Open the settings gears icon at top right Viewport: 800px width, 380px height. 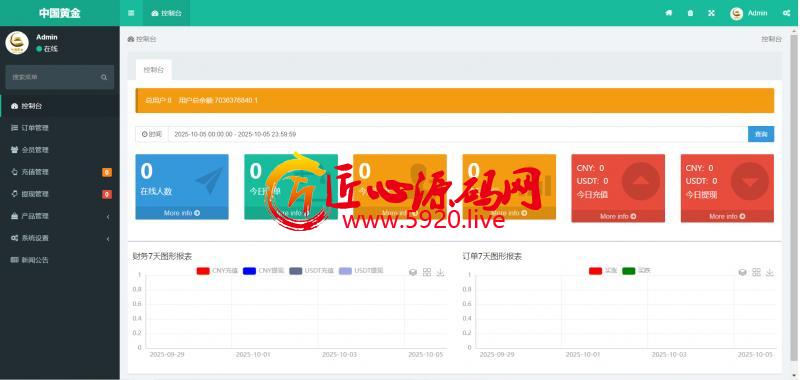click(x=786, y=13)
